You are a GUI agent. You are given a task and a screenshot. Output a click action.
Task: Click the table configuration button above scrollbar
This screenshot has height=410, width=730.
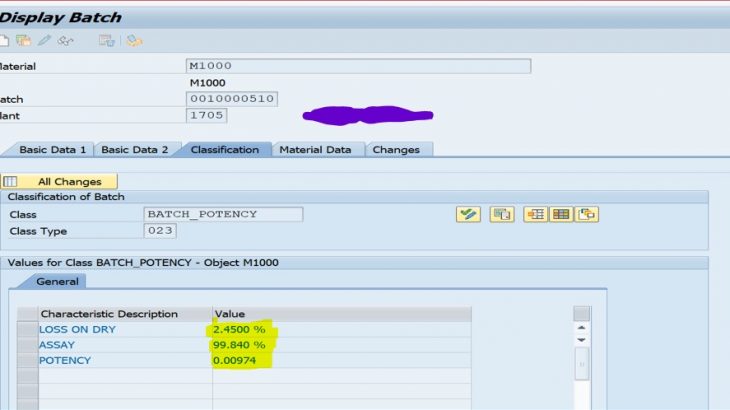click(581, 314)
